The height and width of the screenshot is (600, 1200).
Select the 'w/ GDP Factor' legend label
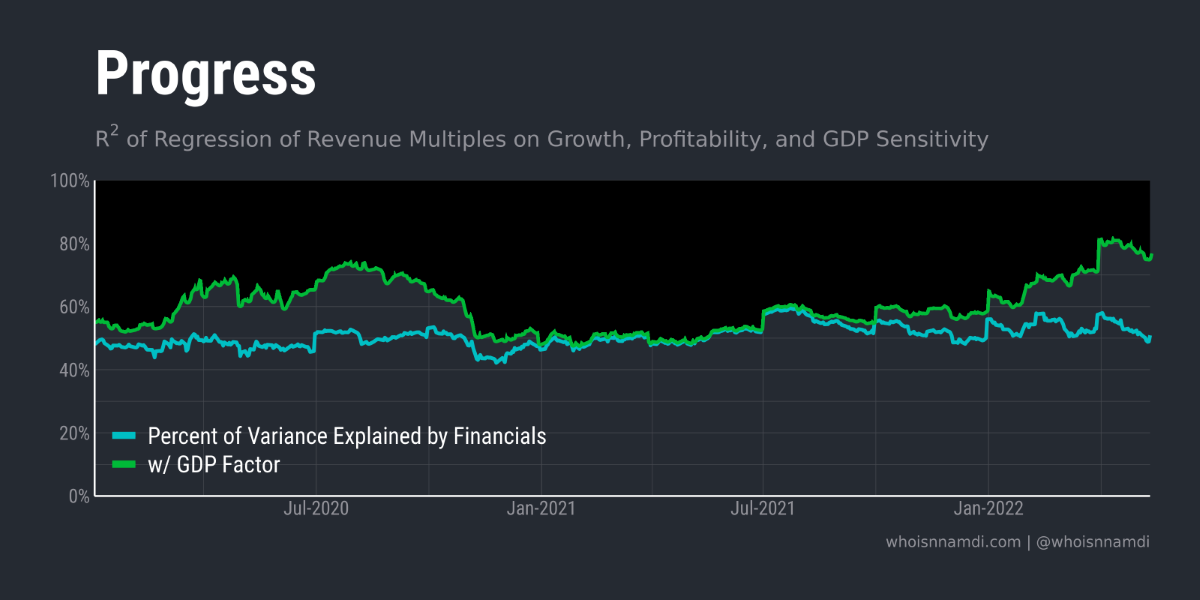(x=214, y=463)
